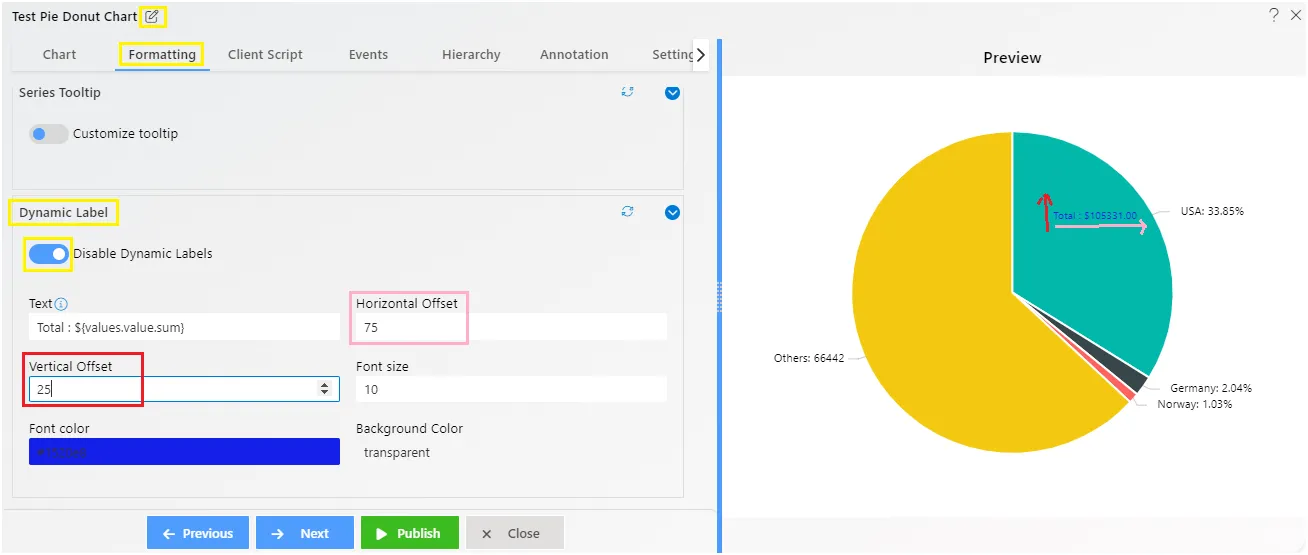Click the Vertical Offset input
Viewport: 1308px width, 555px height.
(x=184, y=389)
